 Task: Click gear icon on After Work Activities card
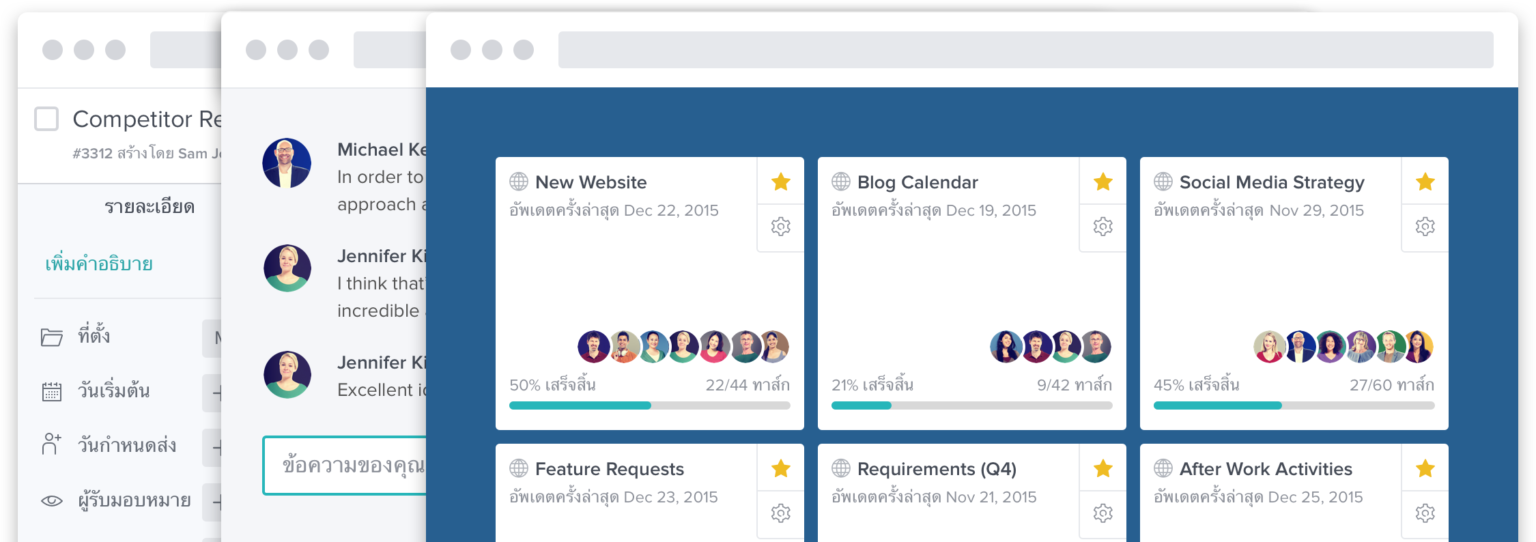1425,513
